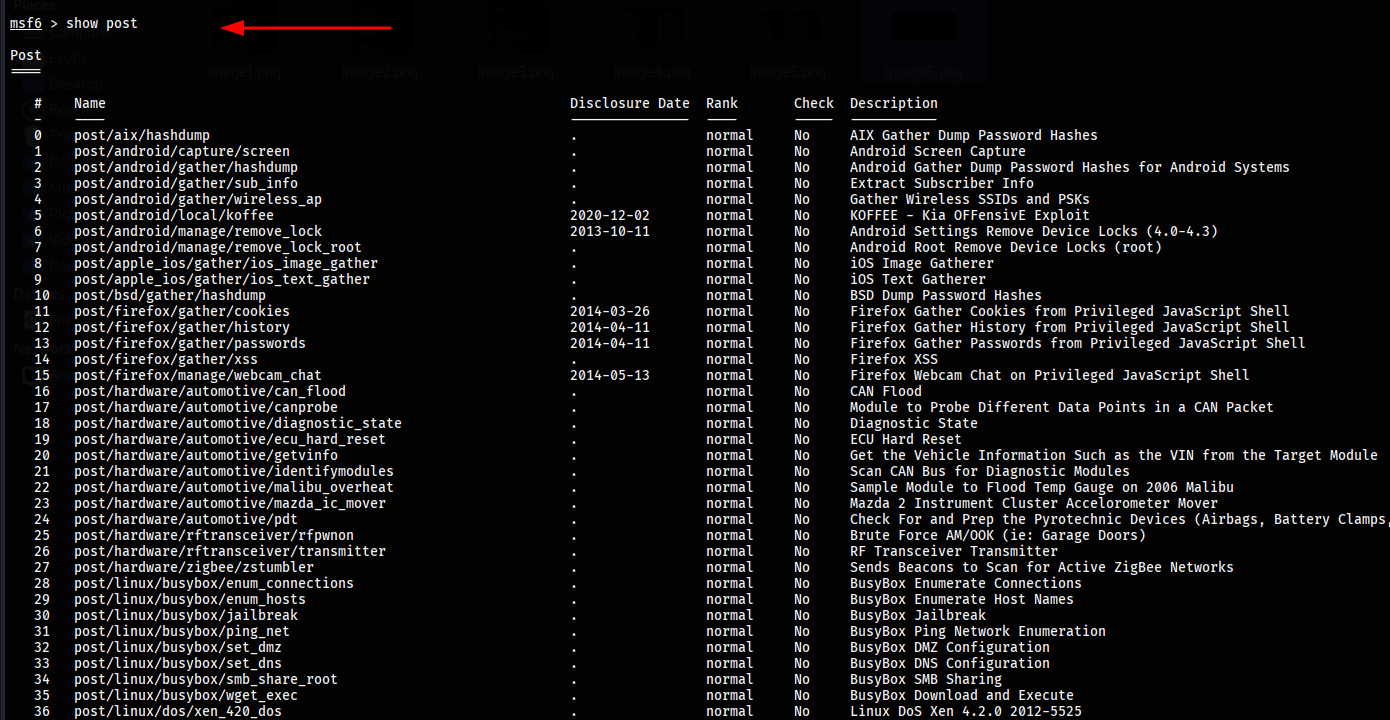1390x720 pixels.
Task: Click the red arrow annotation
Action: 306,27
